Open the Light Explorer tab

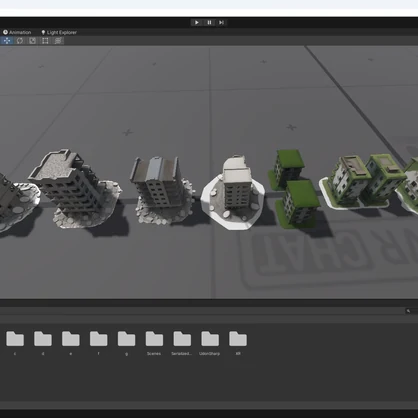pos(59,32)
